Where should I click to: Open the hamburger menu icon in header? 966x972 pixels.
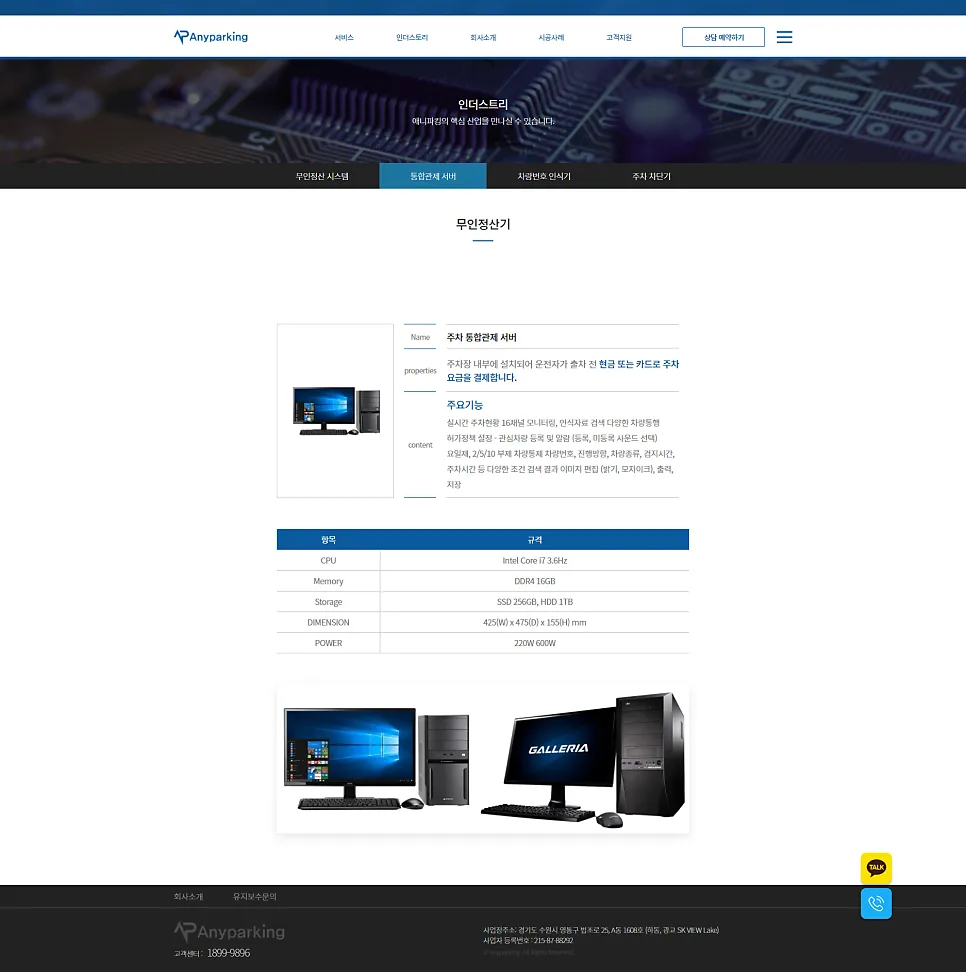click(x=784, y=37)
